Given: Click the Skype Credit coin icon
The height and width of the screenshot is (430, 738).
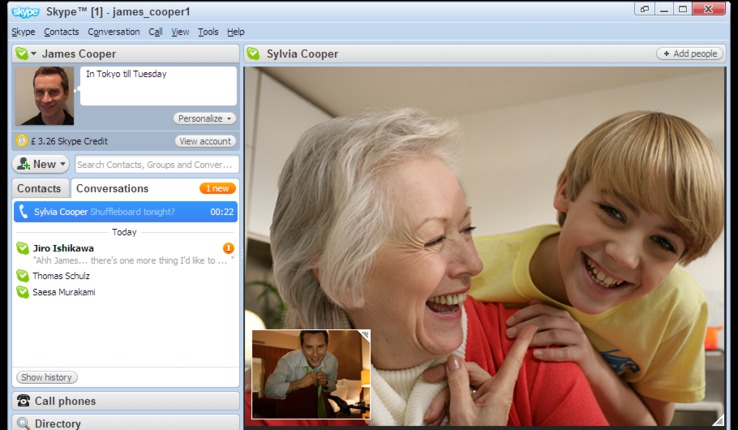Looking at the screenshot, I should point(22,141).
